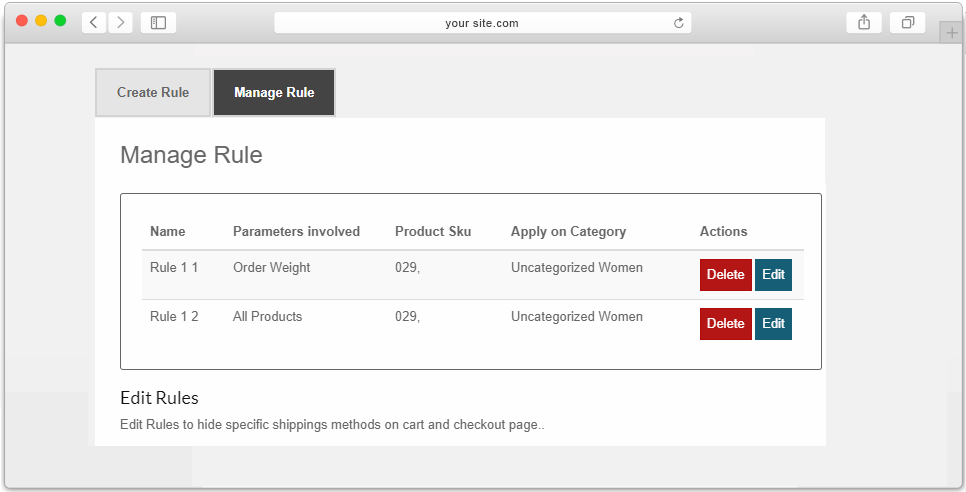This screenshot has height=492, width=966.
Task: Click the Name column header
Action: (168, 232)
